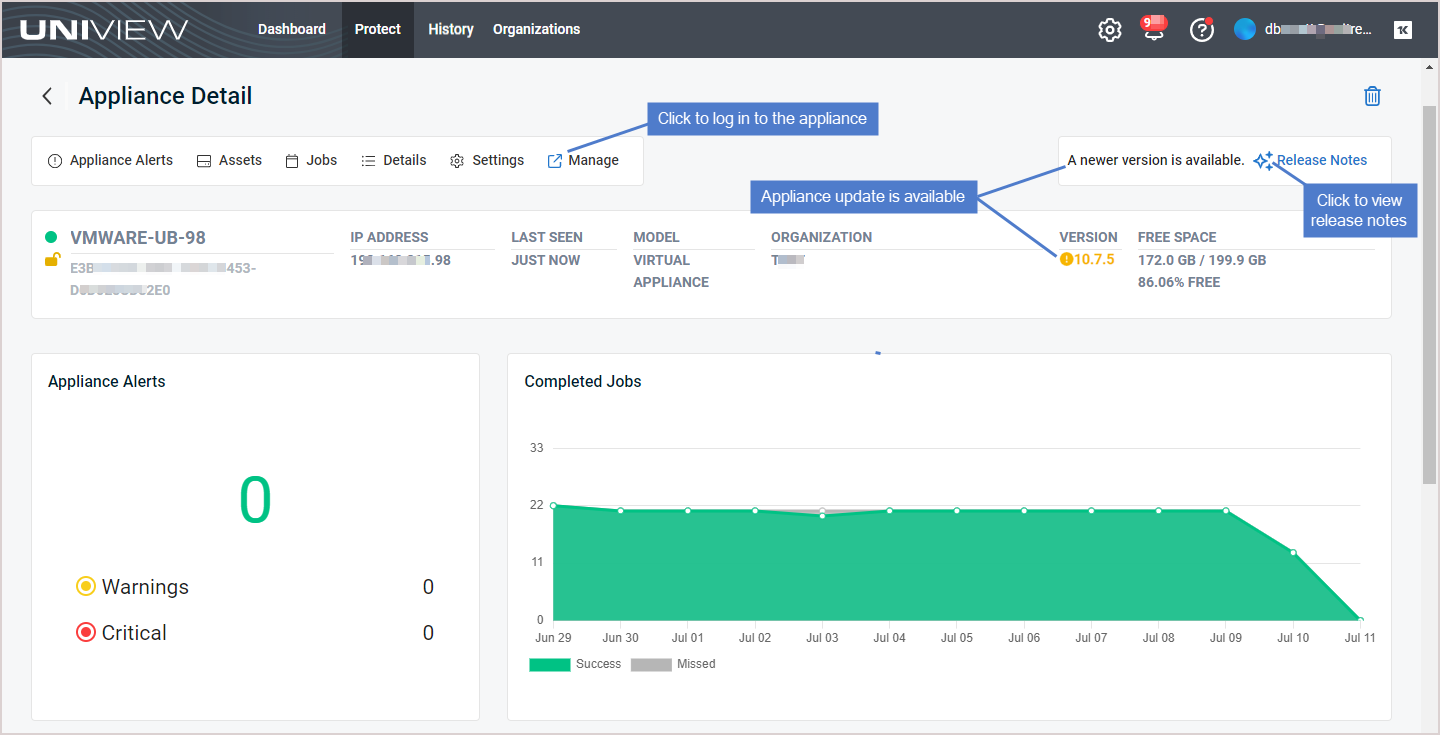
Task: Click the UNIVIEW logo
Action: 104,30
